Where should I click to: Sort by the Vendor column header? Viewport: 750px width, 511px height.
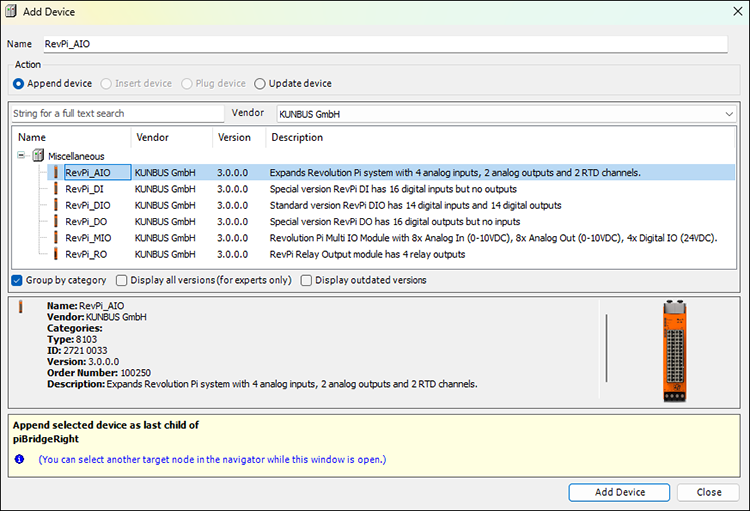pos(172,137)
